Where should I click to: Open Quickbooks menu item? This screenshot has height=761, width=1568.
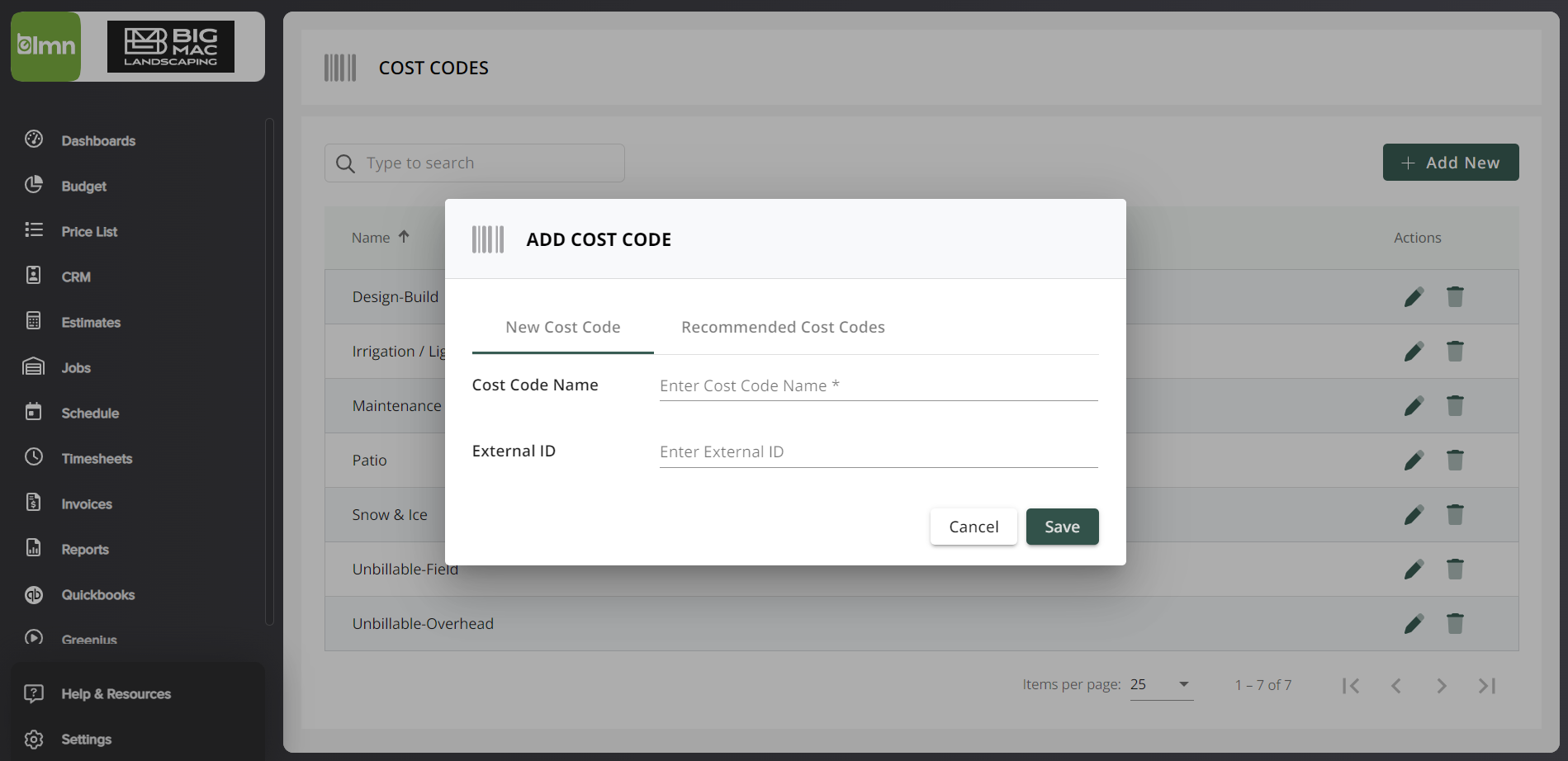97,595
